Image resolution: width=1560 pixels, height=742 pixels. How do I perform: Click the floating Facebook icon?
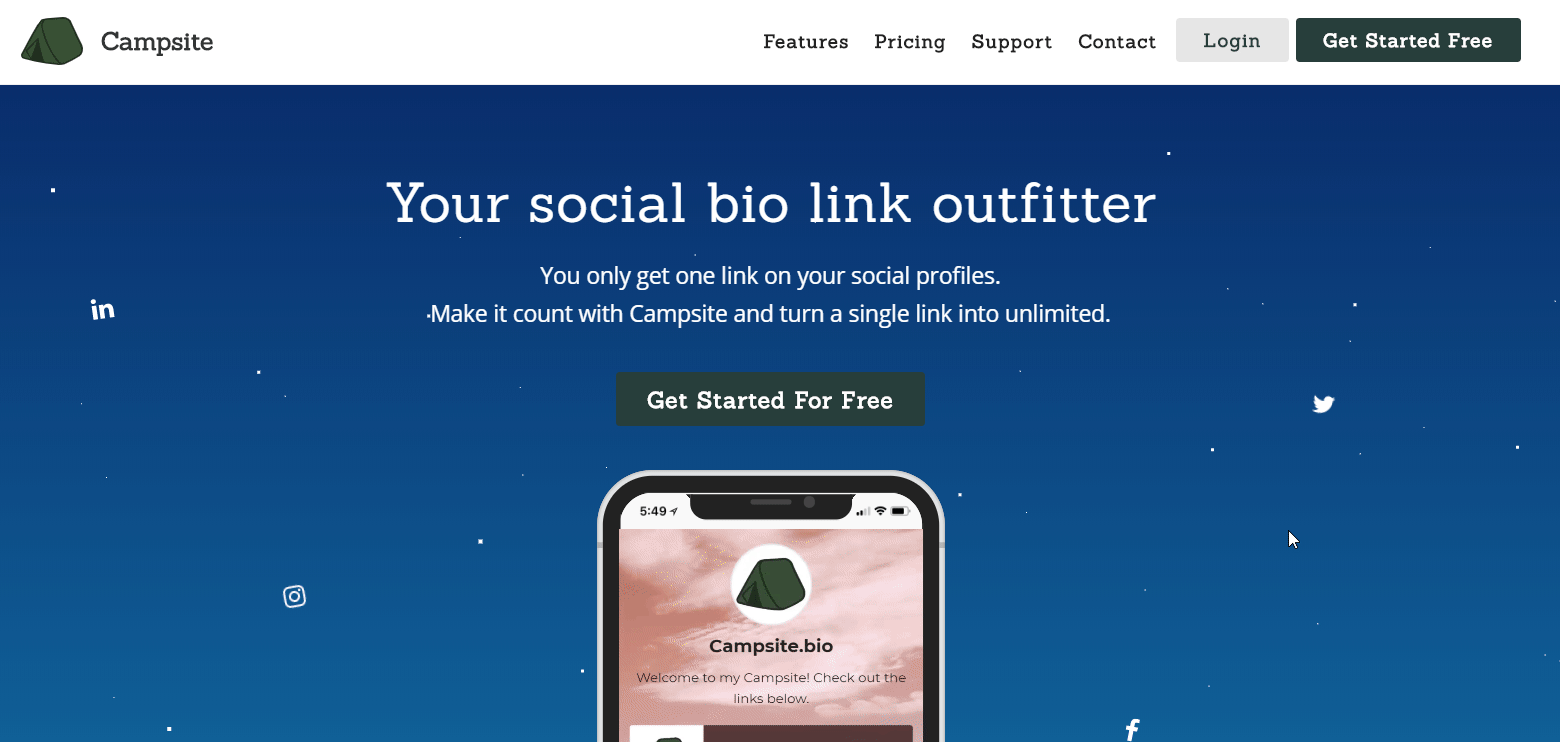coord(1132,730)
